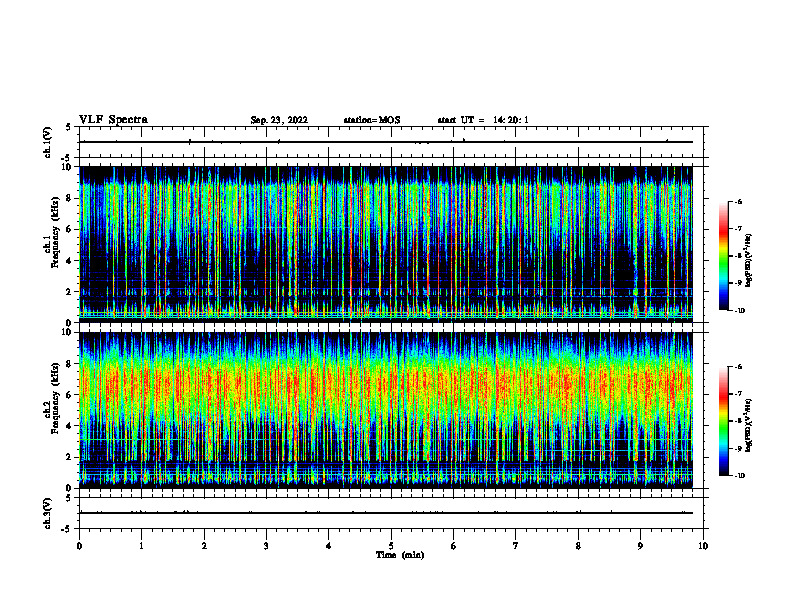Click the ch.2 "Frequency (kHz)" axis label
The image size is (792, 612).
pos(55,397)
